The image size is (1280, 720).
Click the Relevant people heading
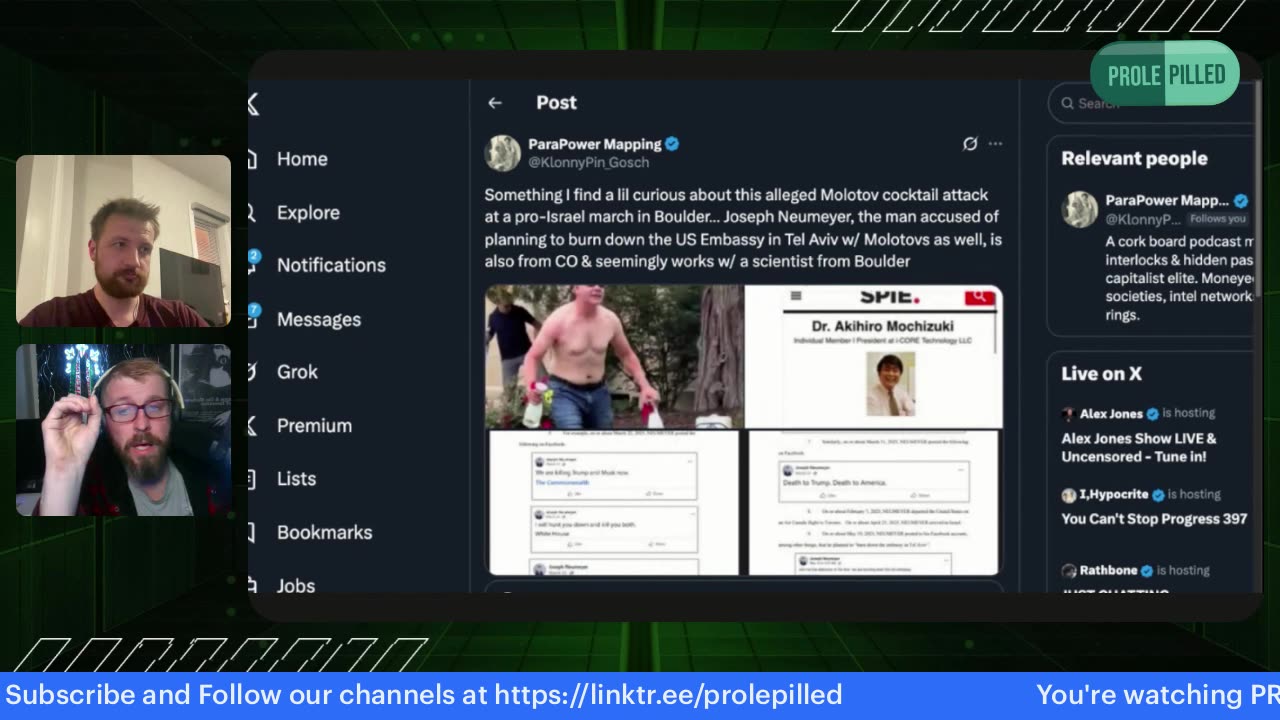[1134, 158]
